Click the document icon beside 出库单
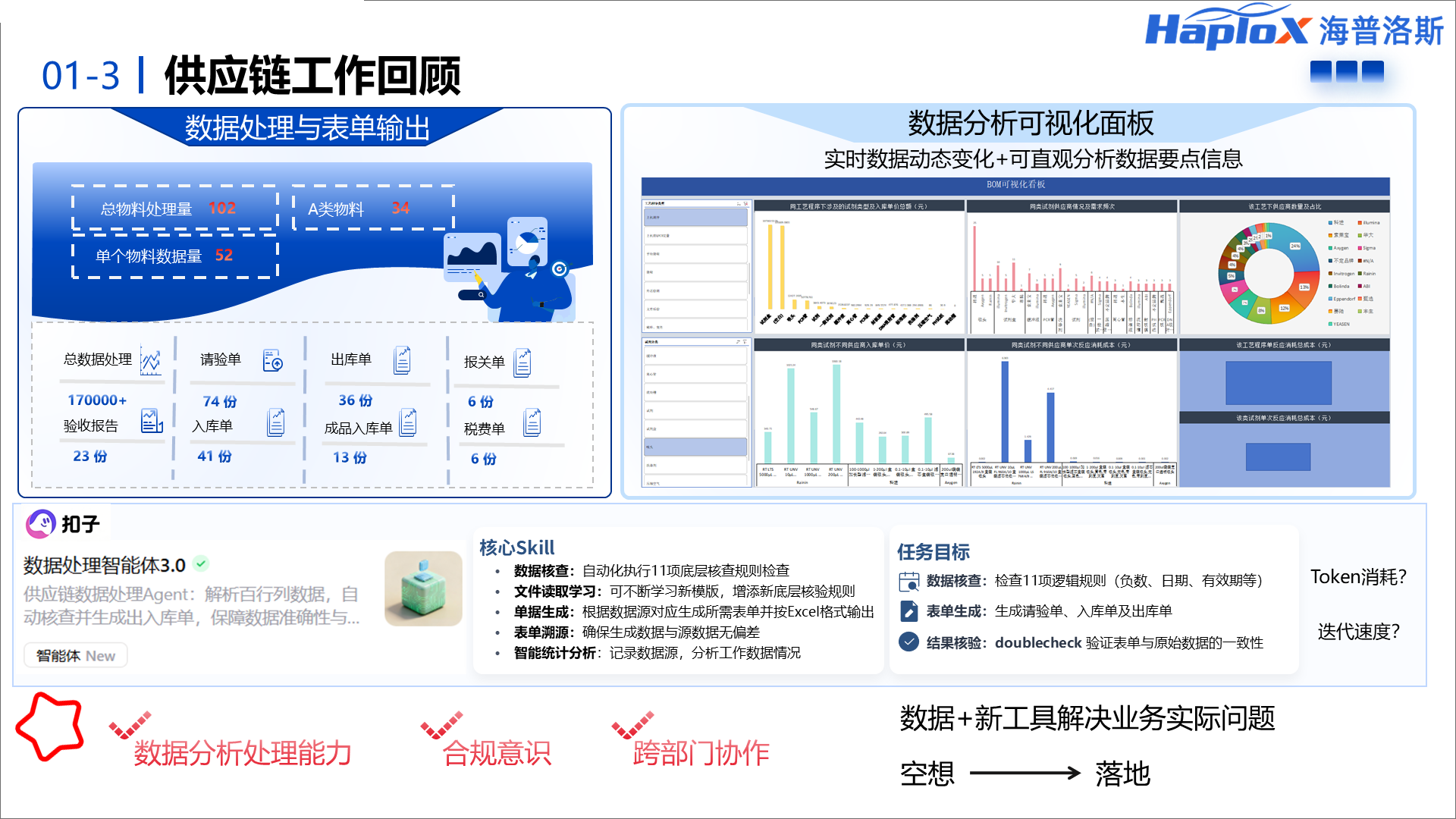Image resolution: width=1456 pixels, height=819 pixels. tap(403, 360)
